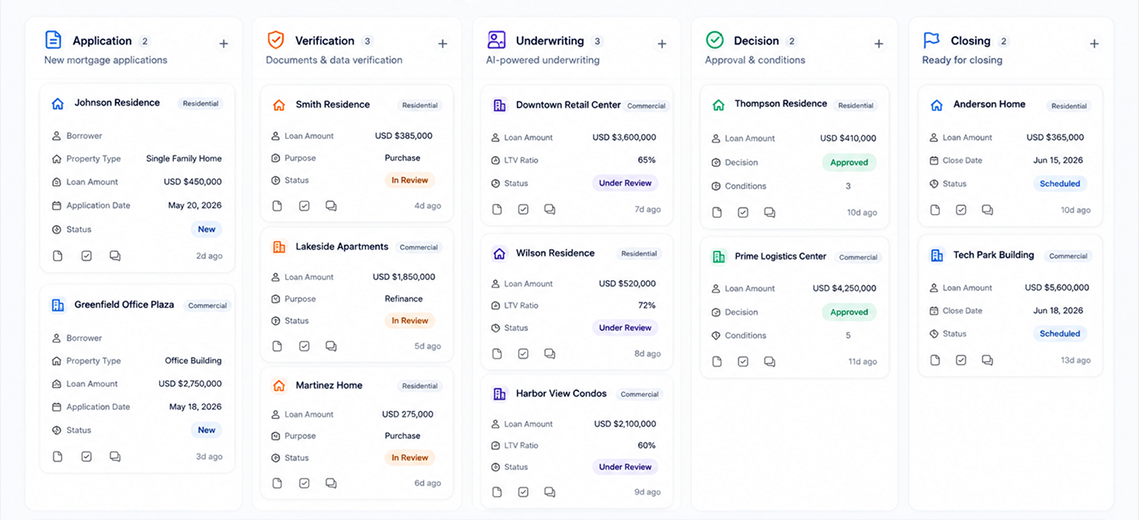1139x520 pixels.
Task: Open comments icon on Harbor View Condos card
Action: click(x=550, y=492)
